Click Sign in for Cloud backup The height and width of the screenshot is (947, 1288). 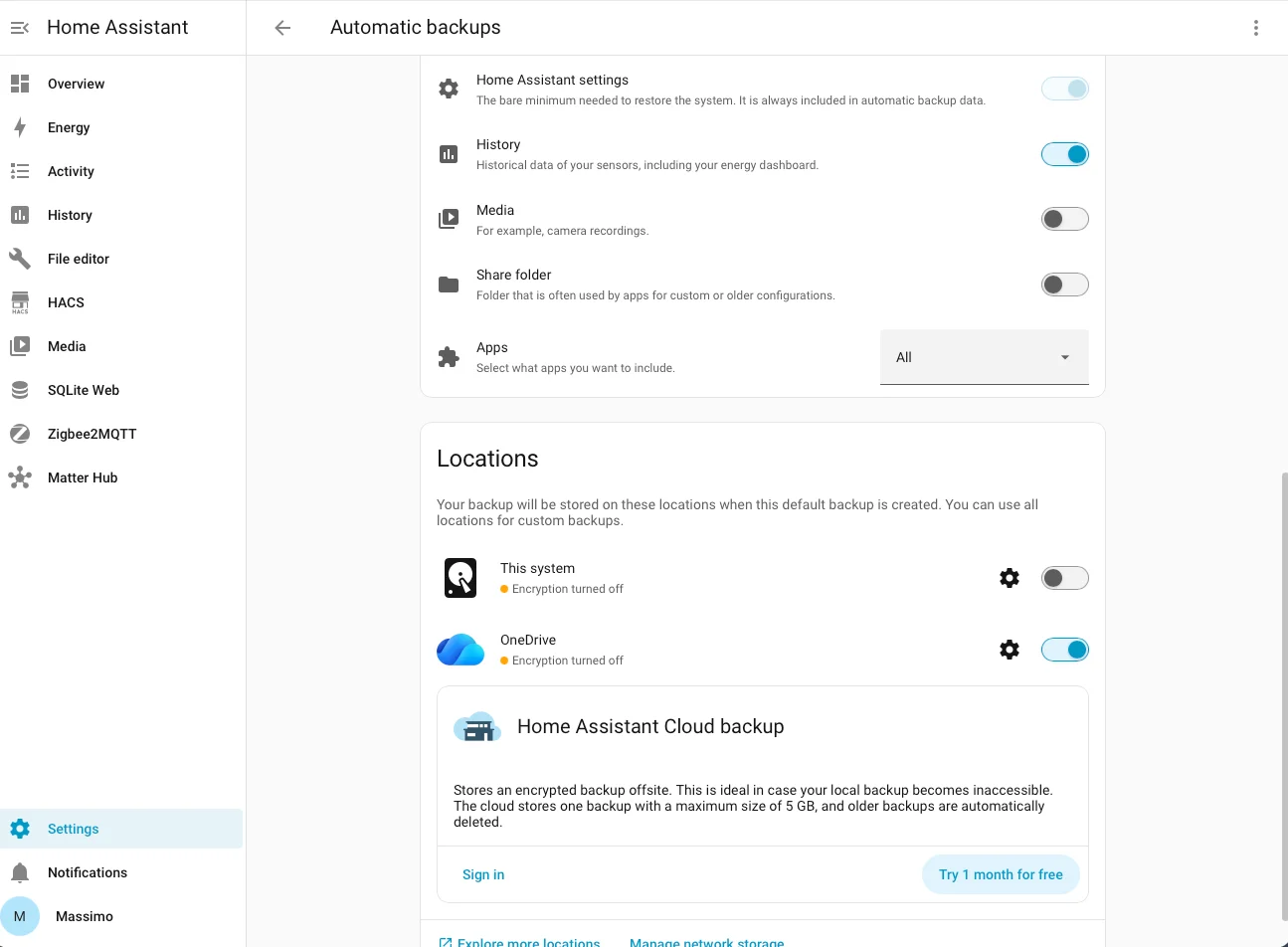pos(483,874)
